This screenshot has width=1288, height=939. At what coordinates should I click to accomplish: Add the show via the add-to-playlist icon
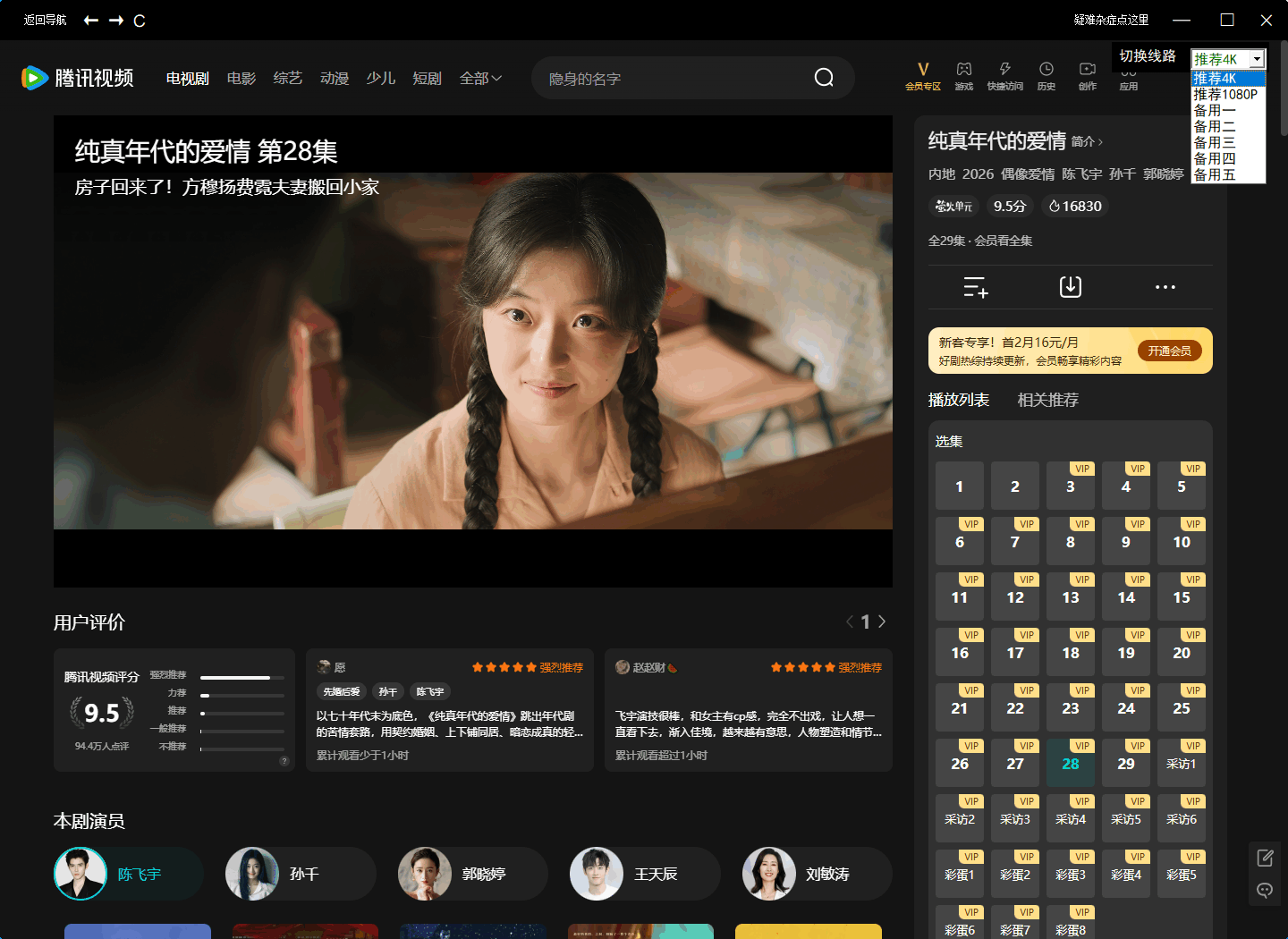click(975, 286)
